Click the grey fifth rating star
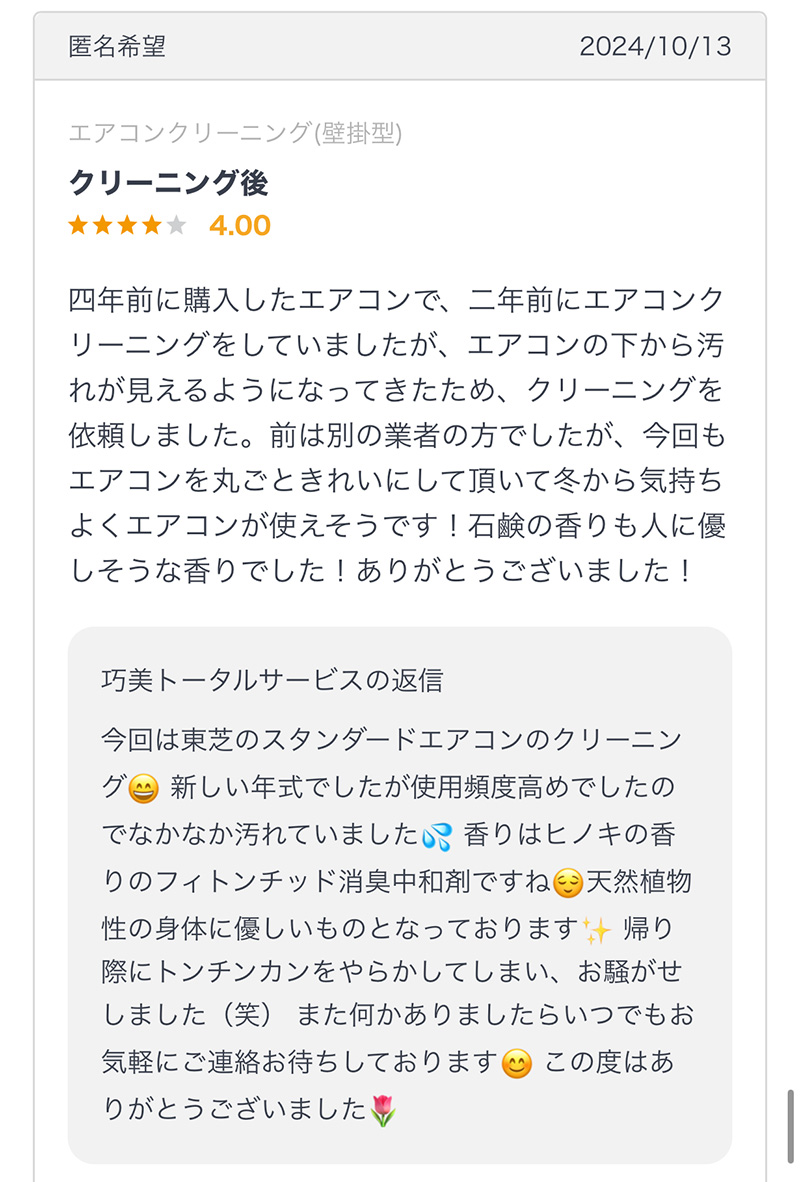This screenshot has width=800, height=1182. (176, 225)
